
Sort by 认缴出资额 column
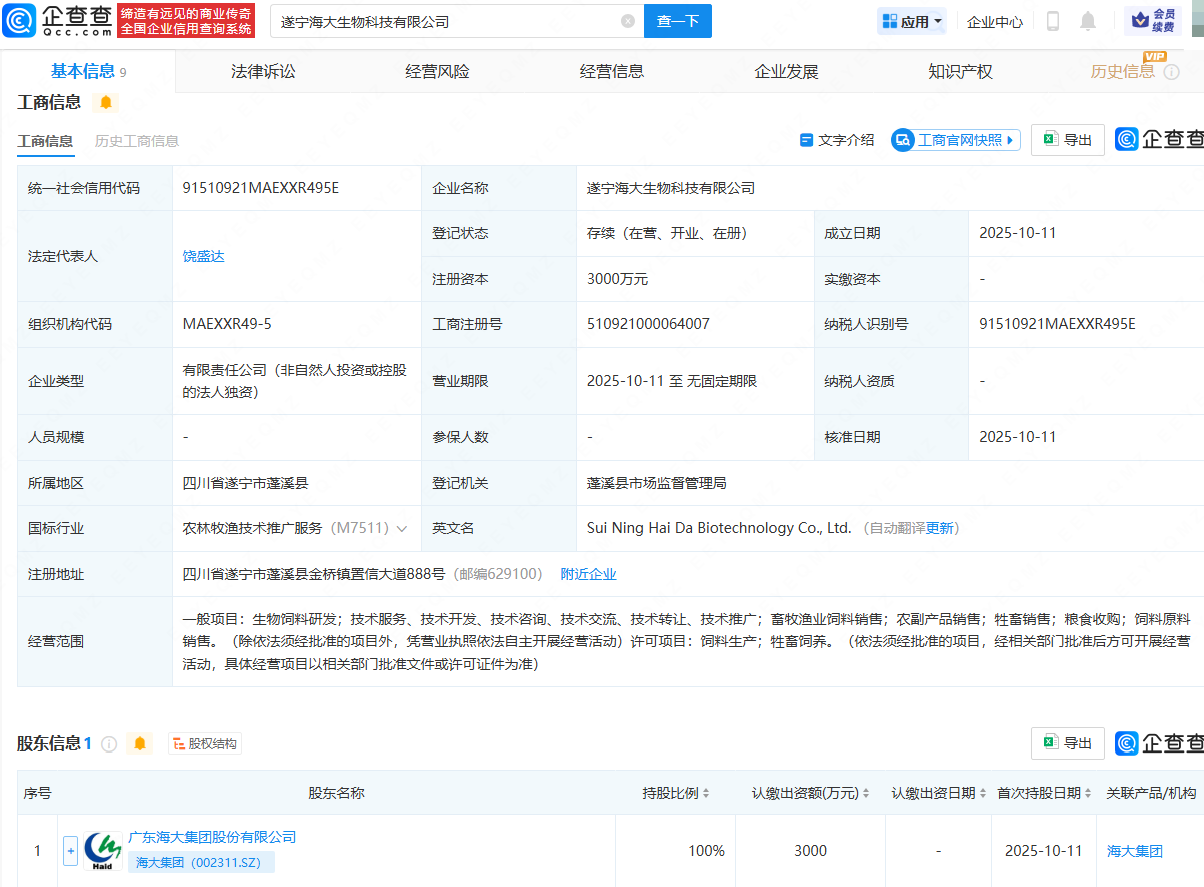tap(811, 793)
